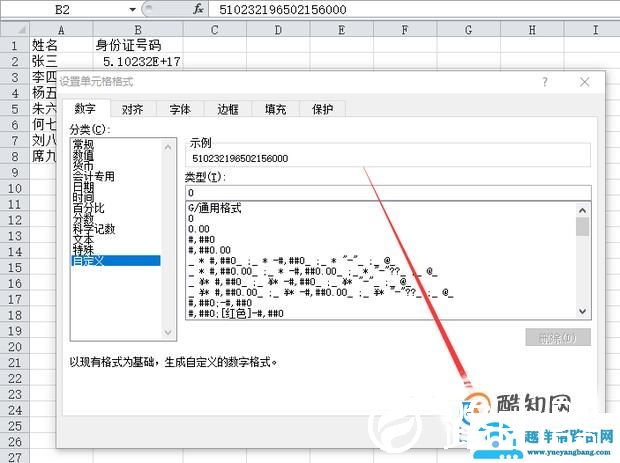Select row 2 header
Viewport: 620px width, 463px height.
[15, 61]
